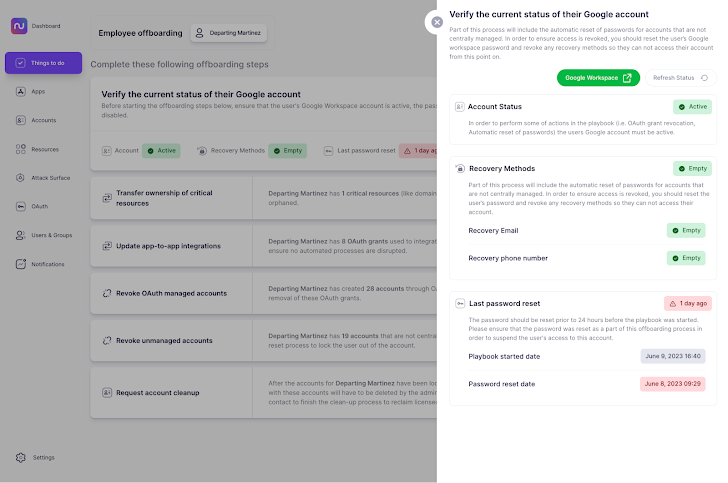Go to Accounts in sidebar
Image resolution: width=728 pixels, height=483 pixels.
pyautogui.click(x=21, y=120)
